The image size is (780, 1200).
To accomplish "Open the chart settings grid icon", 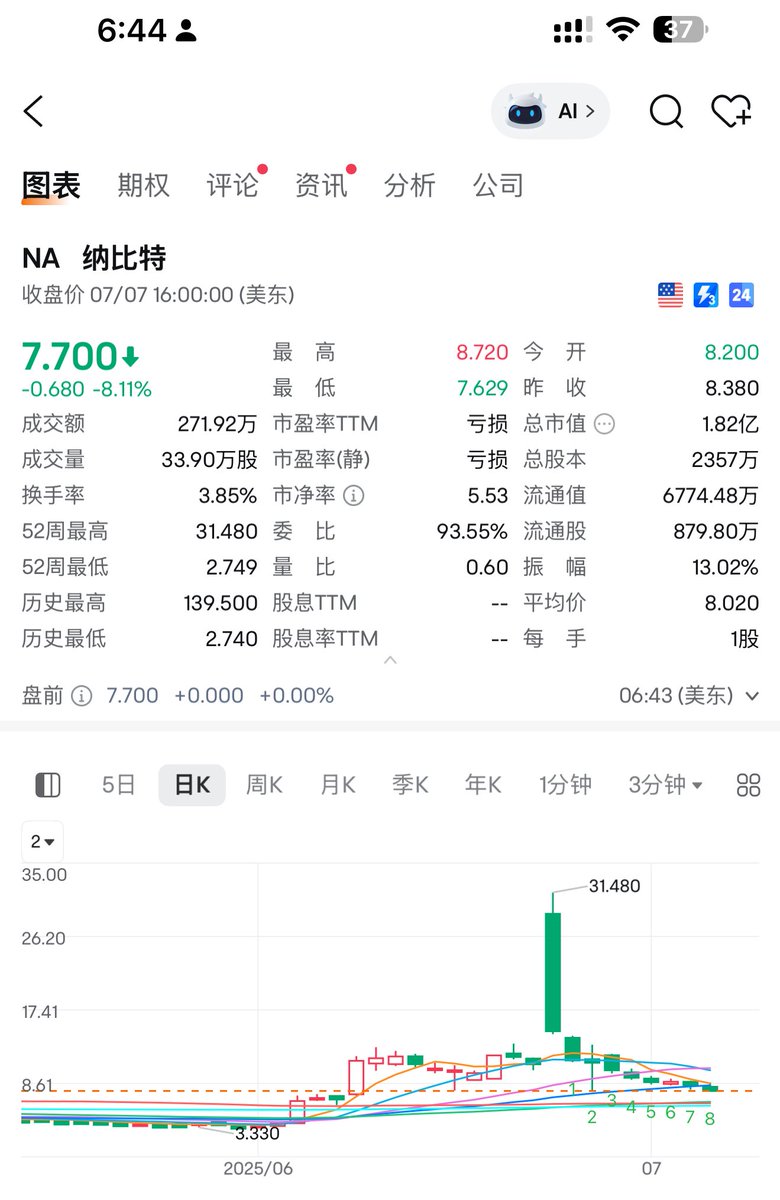I will 748,785.
